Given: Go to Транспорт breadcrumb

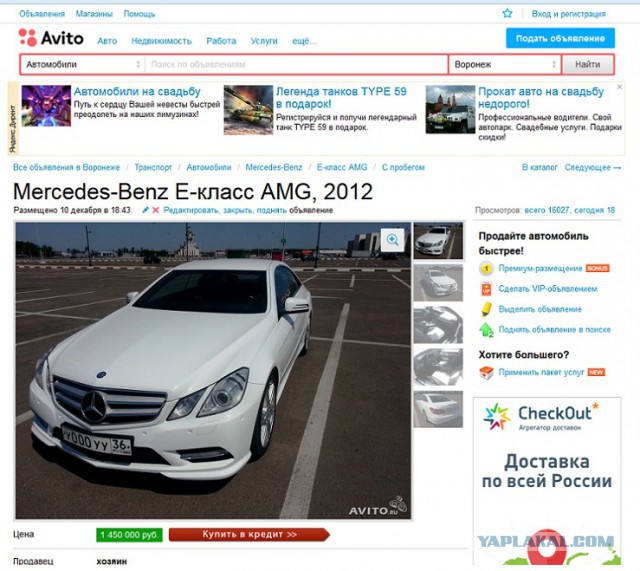Looking at the screenshot, I should (153, 167).
